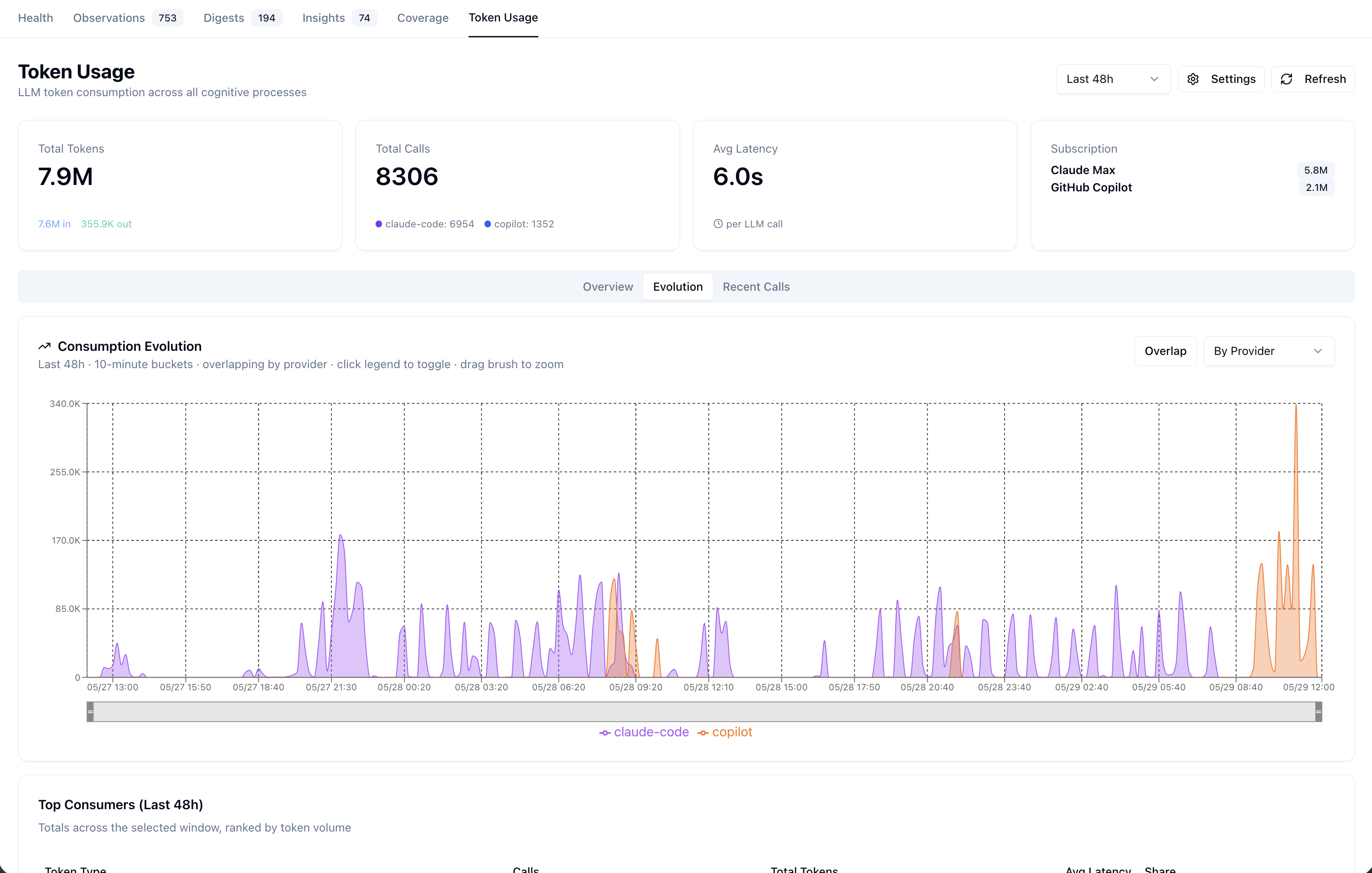
Task: Click the Settings gear icon
Action: pos(1192,79)
